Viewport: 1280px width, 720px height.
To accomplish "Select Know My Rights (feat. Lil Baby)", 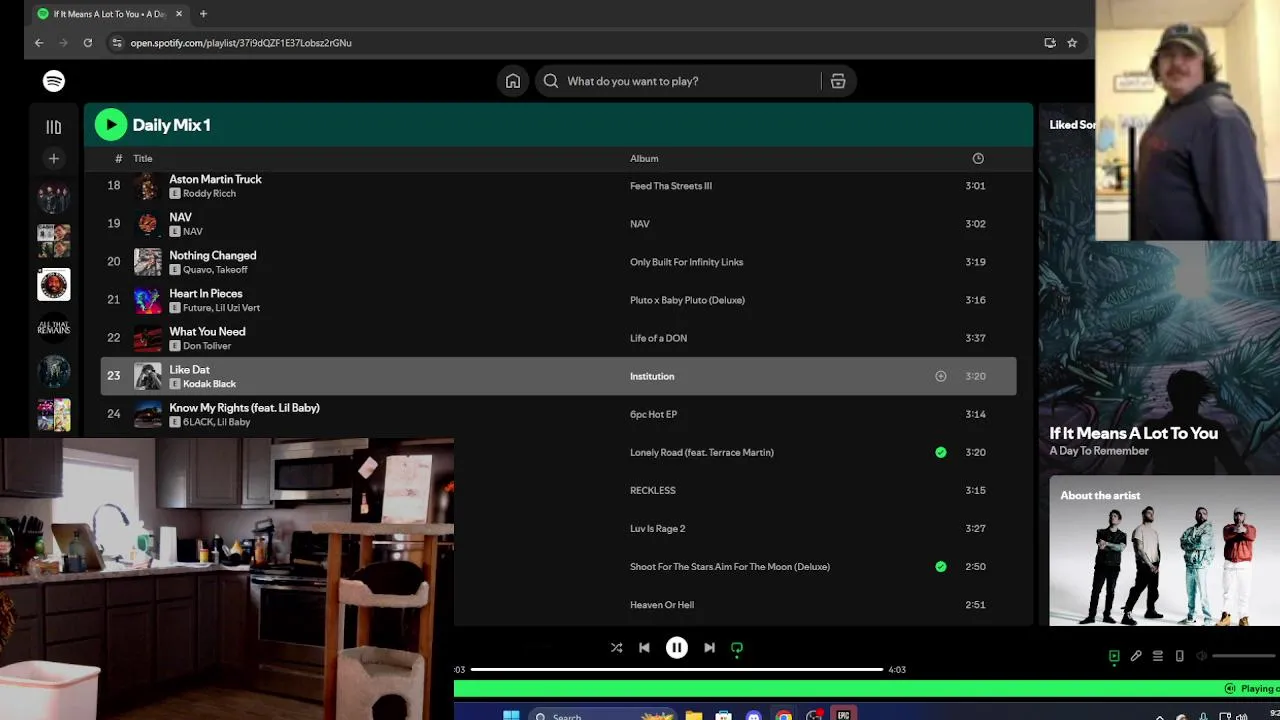I will click(x=244, y=407).
